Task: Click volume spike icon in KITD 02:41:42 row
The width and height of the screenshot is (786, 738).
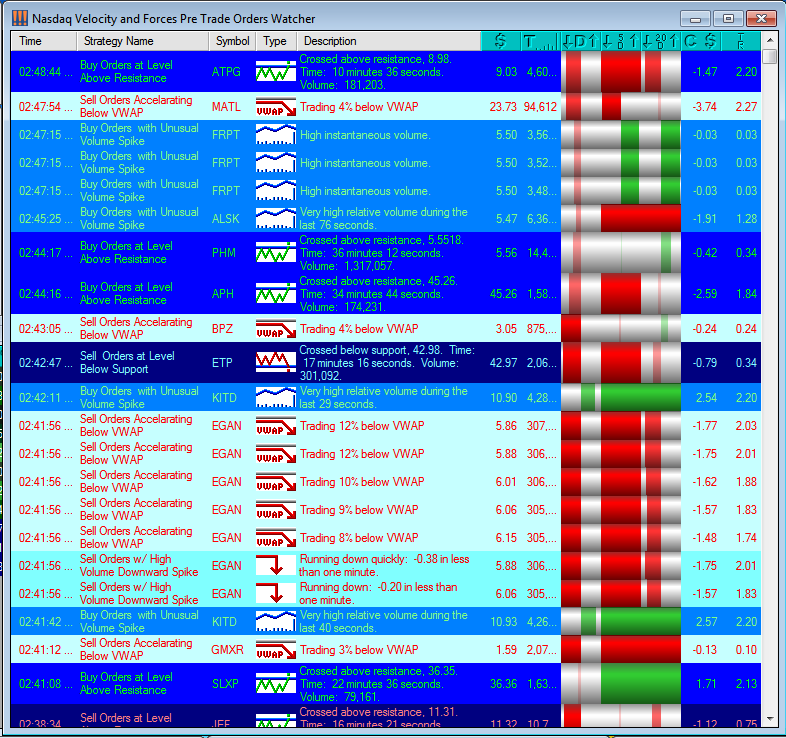Action: click(276, 622)
